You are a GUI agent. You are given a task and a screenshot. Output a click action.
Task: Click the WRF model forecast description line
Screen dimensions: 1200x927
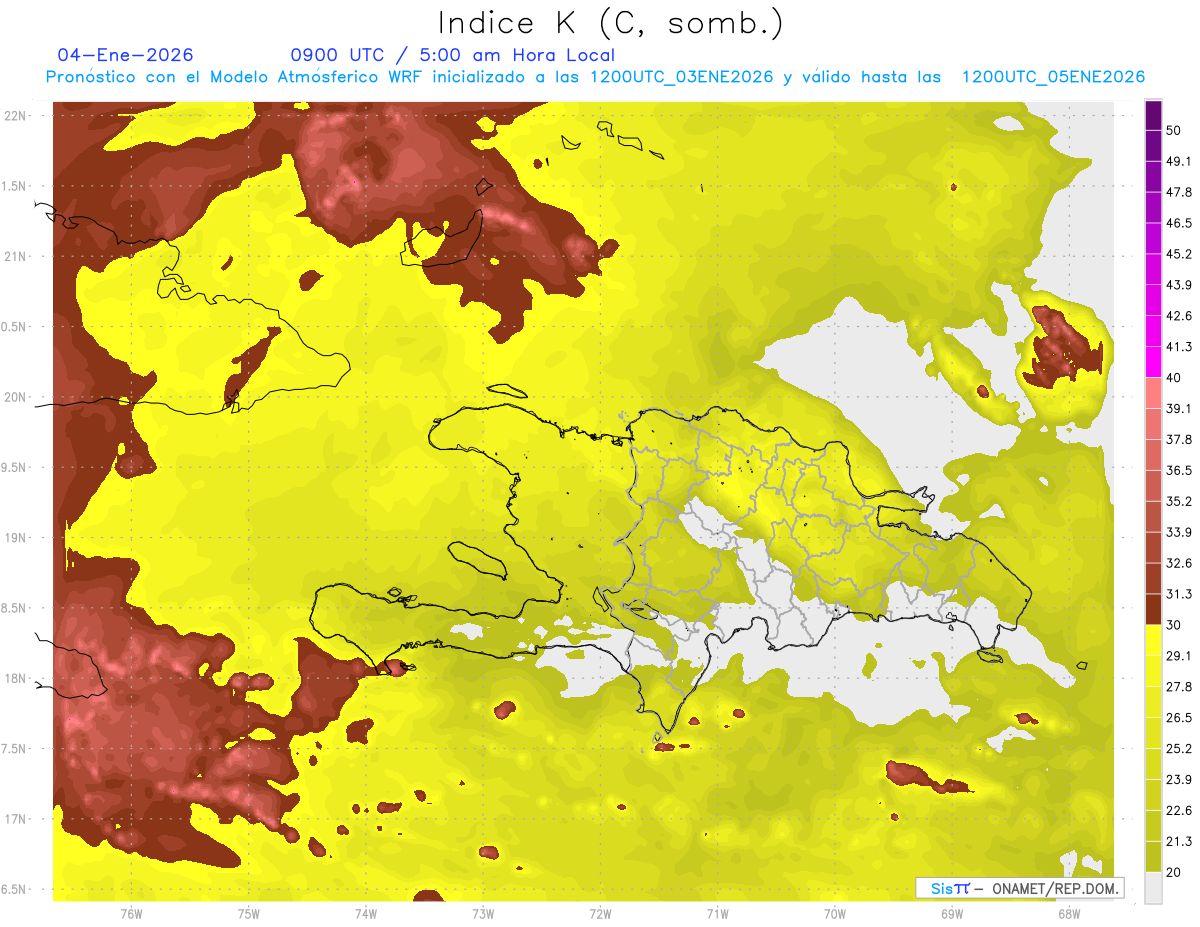[596, 77]
